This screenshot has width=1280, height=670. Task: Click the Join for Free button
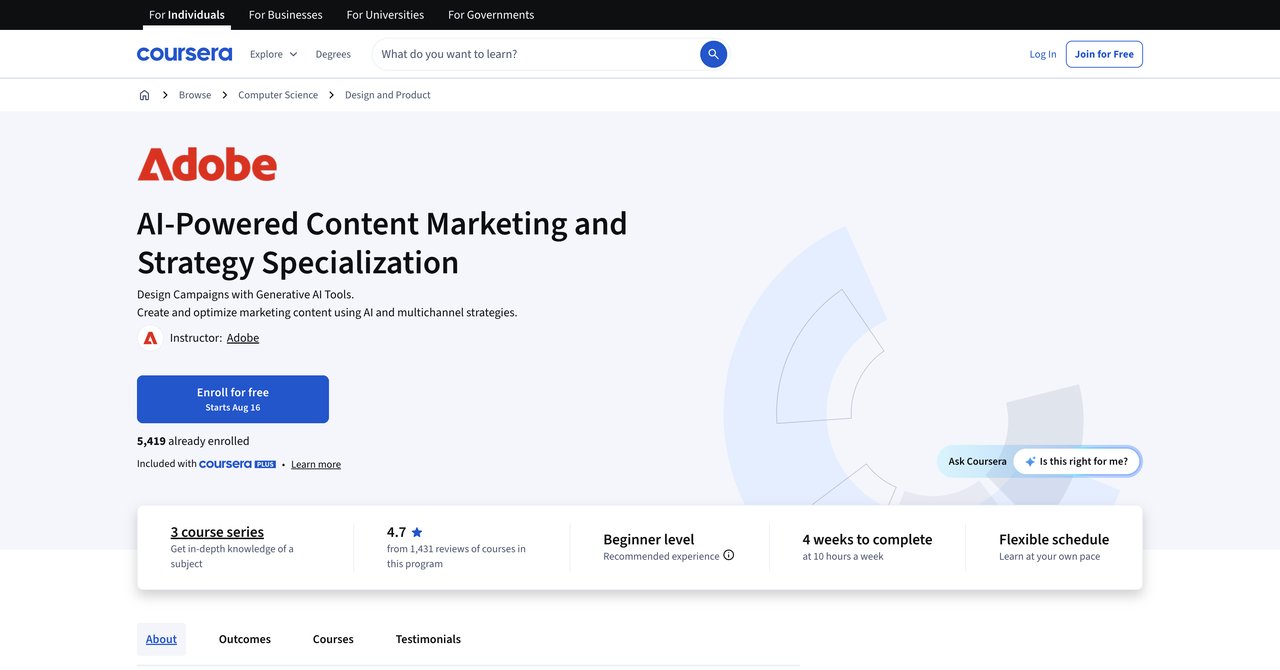tap(1104, 54)
